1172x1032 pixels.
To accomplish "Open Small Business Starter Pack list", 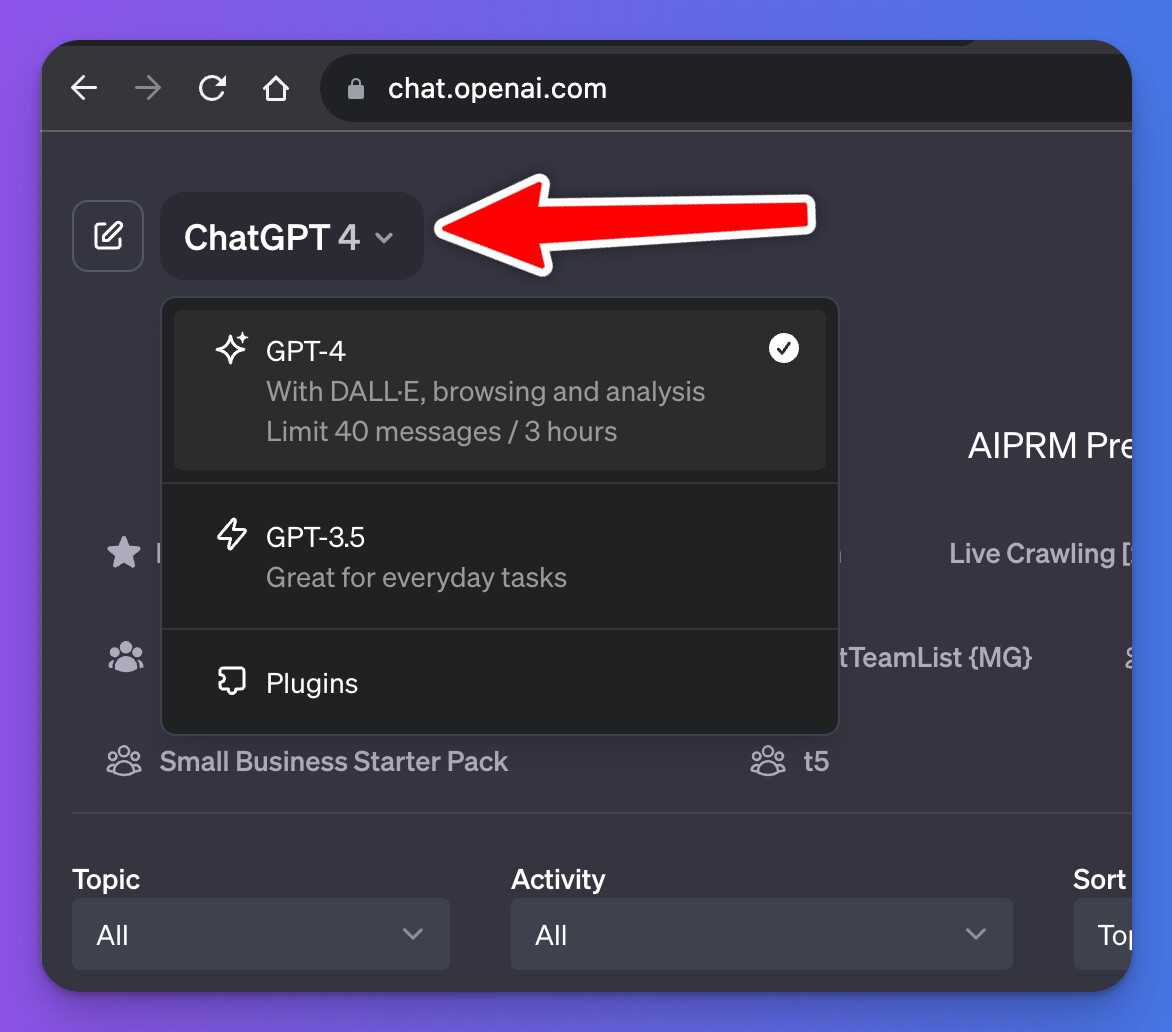I will tap(333, 762).
